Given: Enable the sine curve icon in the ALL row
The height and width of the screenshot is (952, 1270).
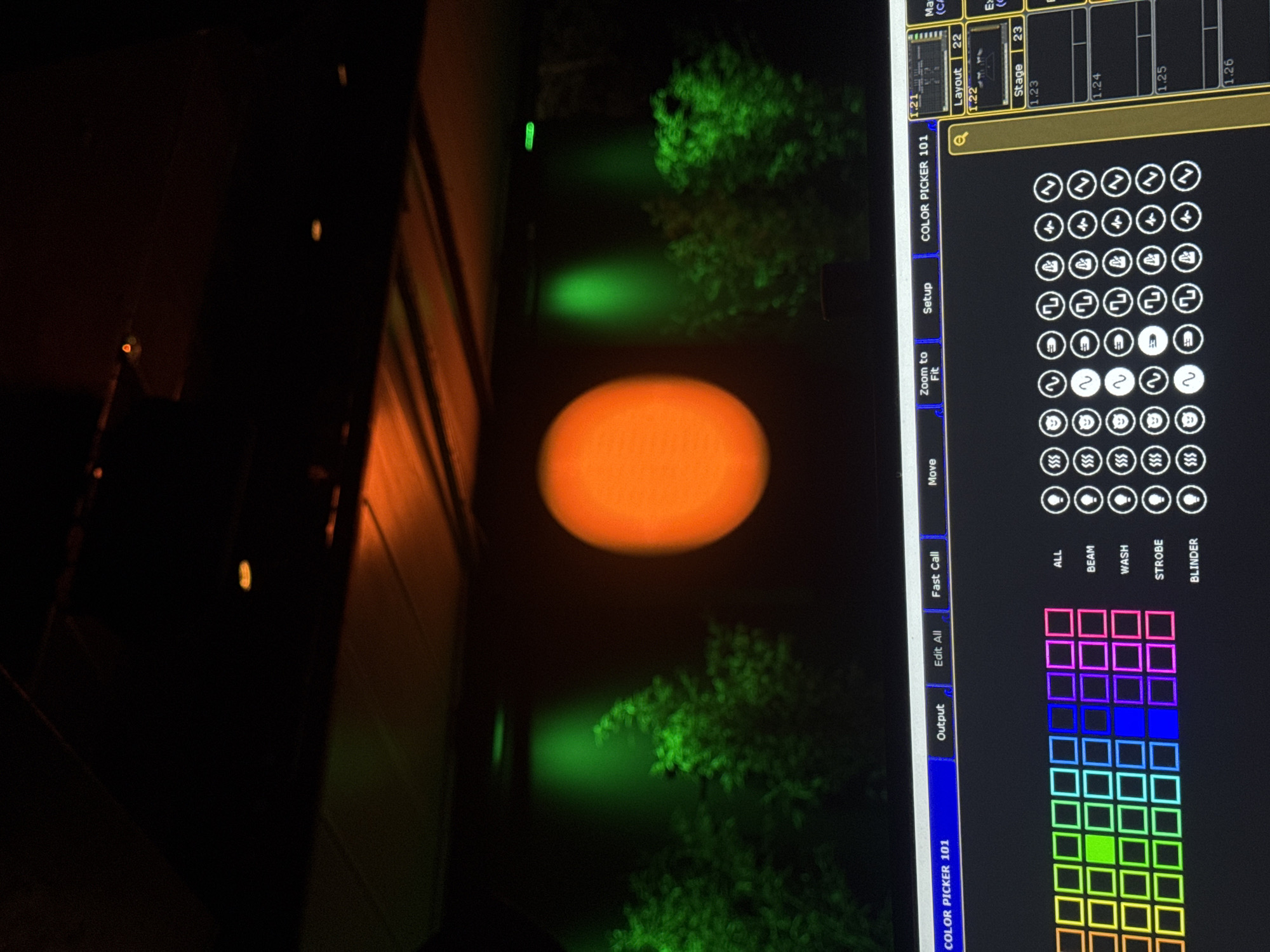Looking at the screenshot, I should (x=1052, y=385).
